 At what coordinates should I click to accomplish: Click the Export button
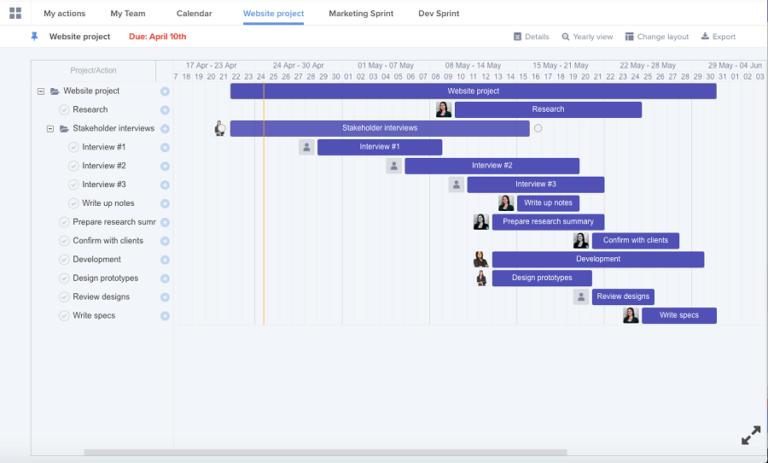pos(718,37)
